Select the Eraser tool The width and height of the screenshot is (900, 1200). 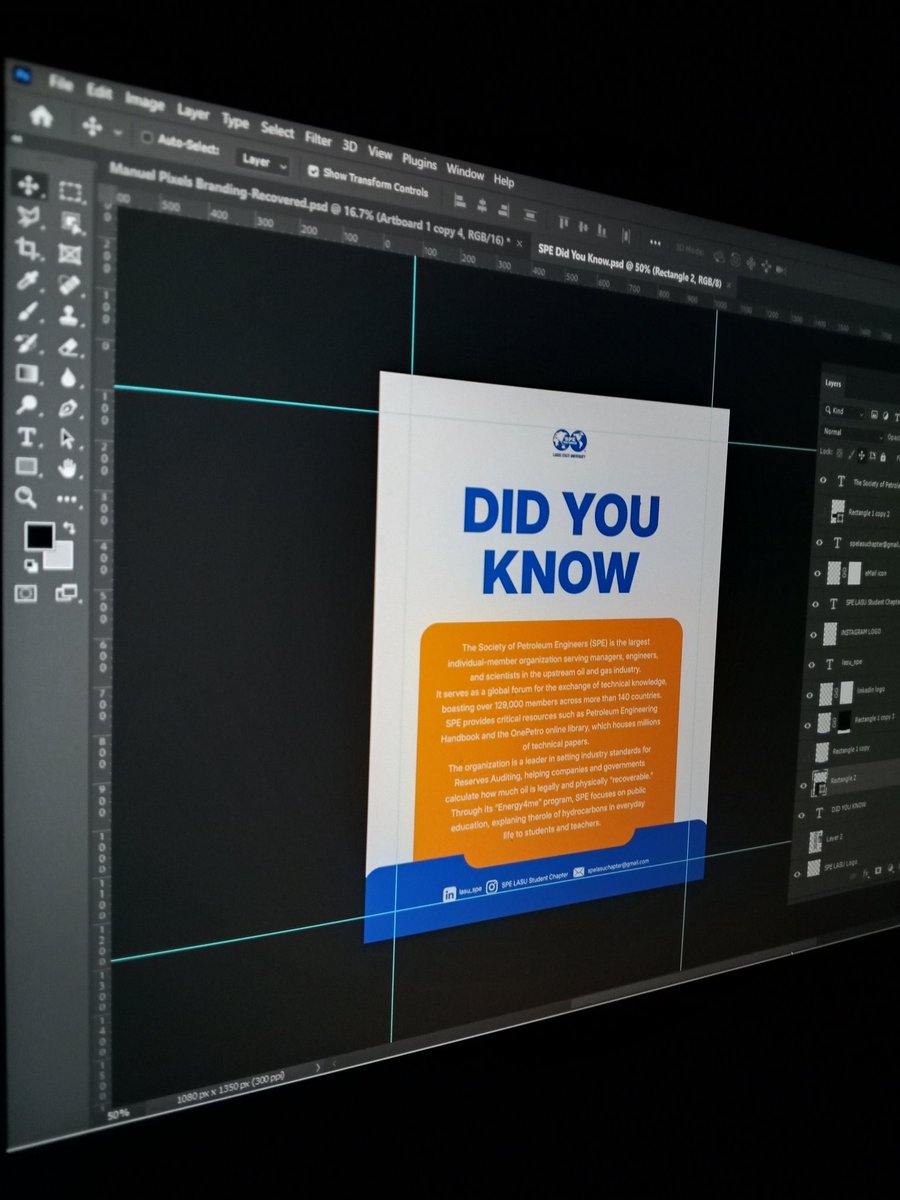[x=69, y=347]
